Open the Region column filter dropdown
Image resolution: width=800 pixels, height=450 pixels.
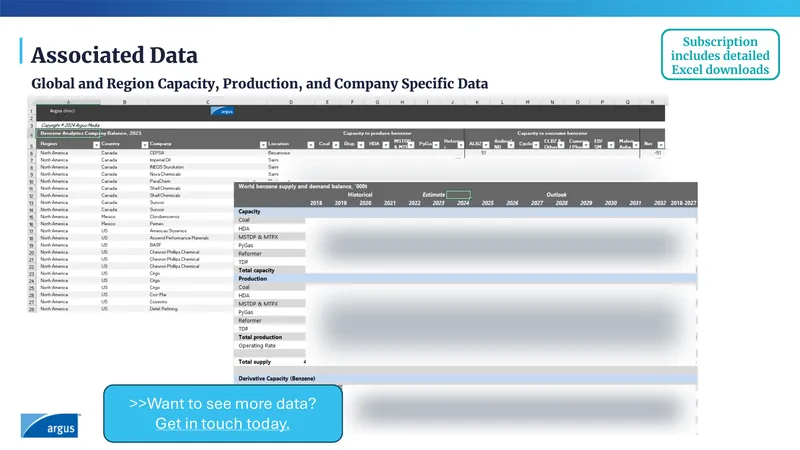pyautogui.click(x=96, y=145)
